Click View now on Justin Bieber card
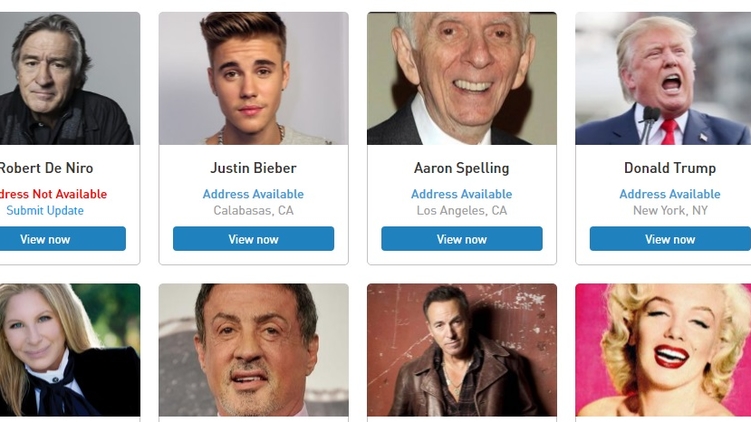The width and height of the screenshot is (751, 422). click(253, 239)
